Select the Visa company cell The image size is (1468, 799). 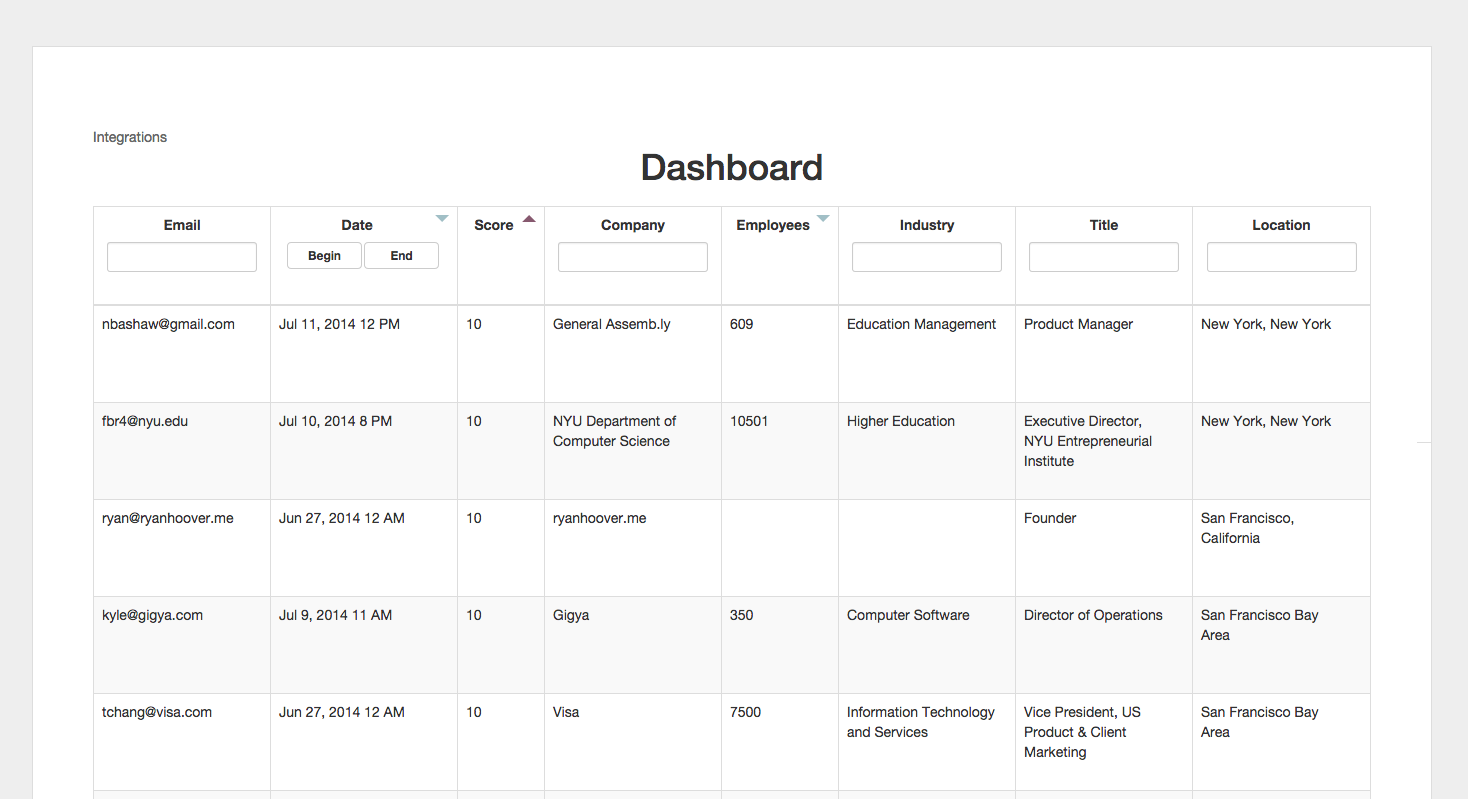click(x=566, y=712)
